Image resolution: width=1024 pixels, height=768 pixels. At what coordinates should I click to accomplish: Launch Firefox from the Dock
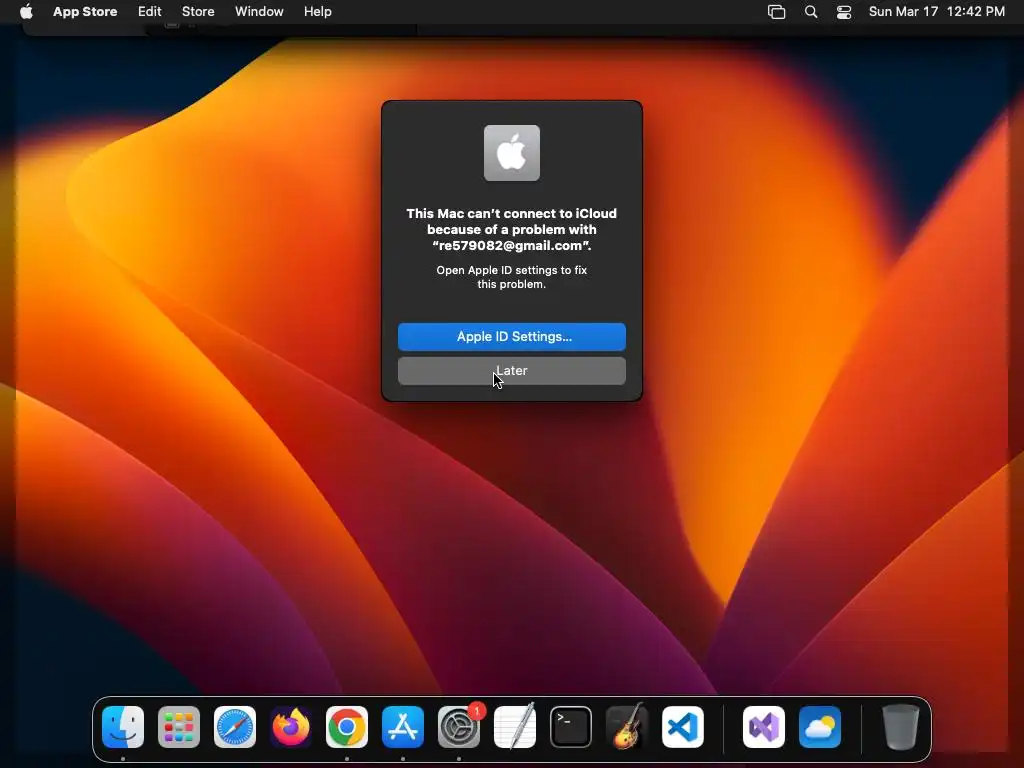(291, 727)
